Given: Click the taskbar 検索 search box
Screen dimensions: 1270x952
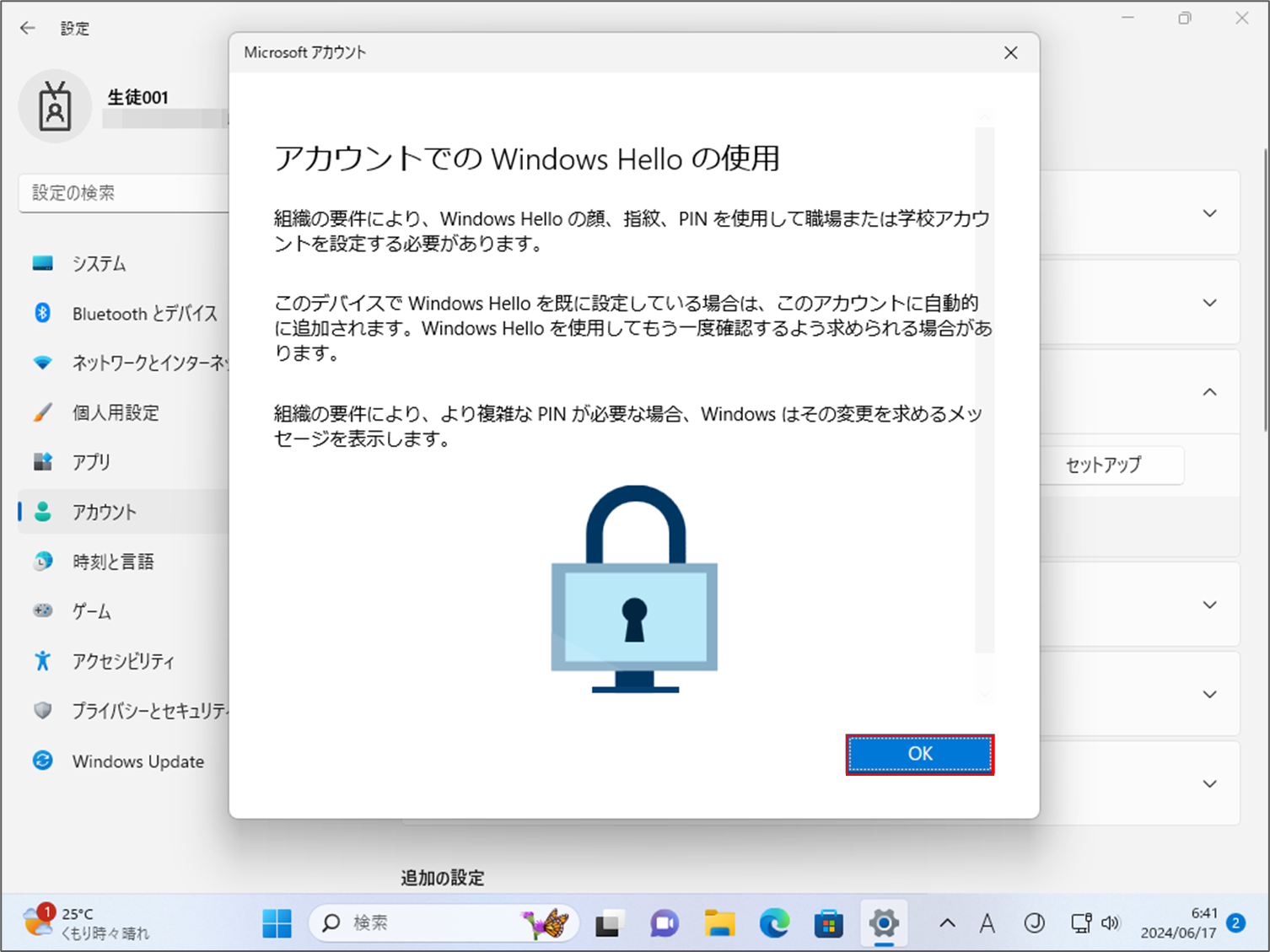Looking at the screenshot, I should (x=444, y=923).
